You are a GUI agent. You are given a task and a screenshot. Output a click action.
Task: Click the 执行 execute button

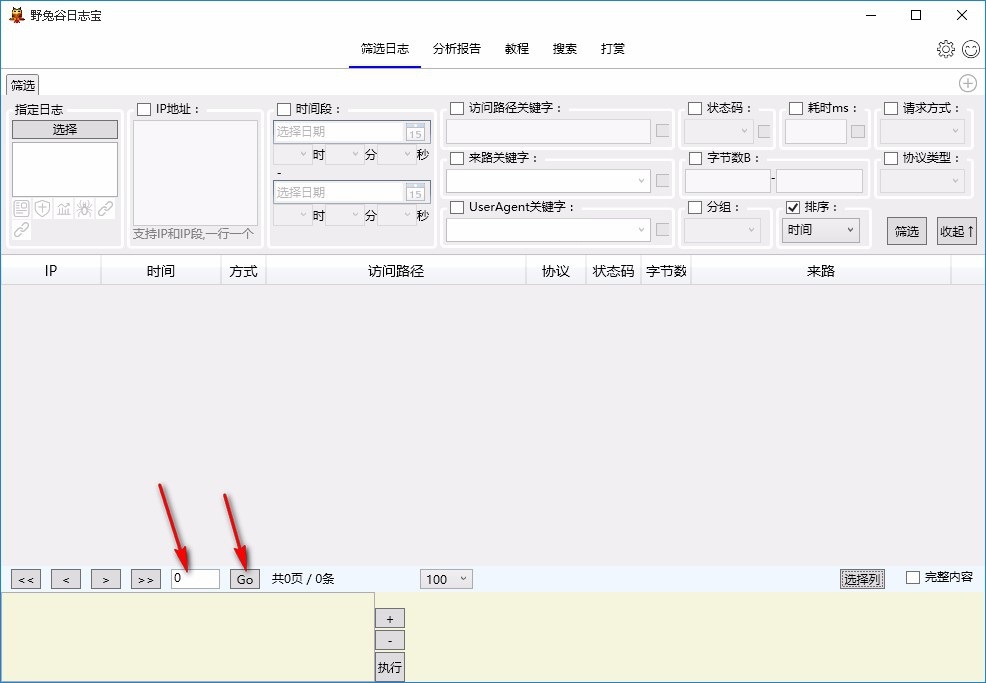(x=390, y=667)
